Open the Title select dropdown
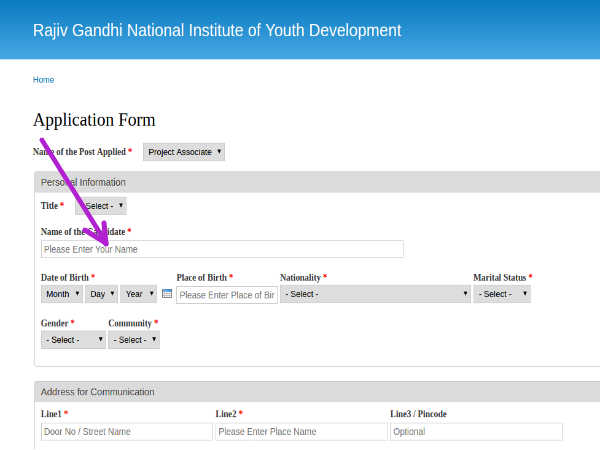This screenshot has width=600, height=450. (x=101, y=206)
